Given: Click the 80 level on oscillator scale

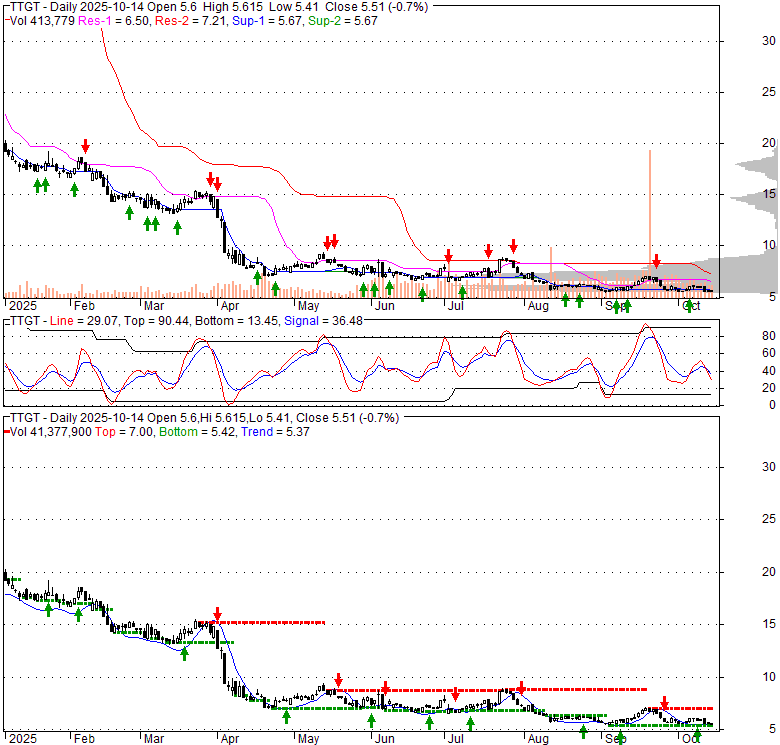Looking at the screenshot, I should click(741, 336).
